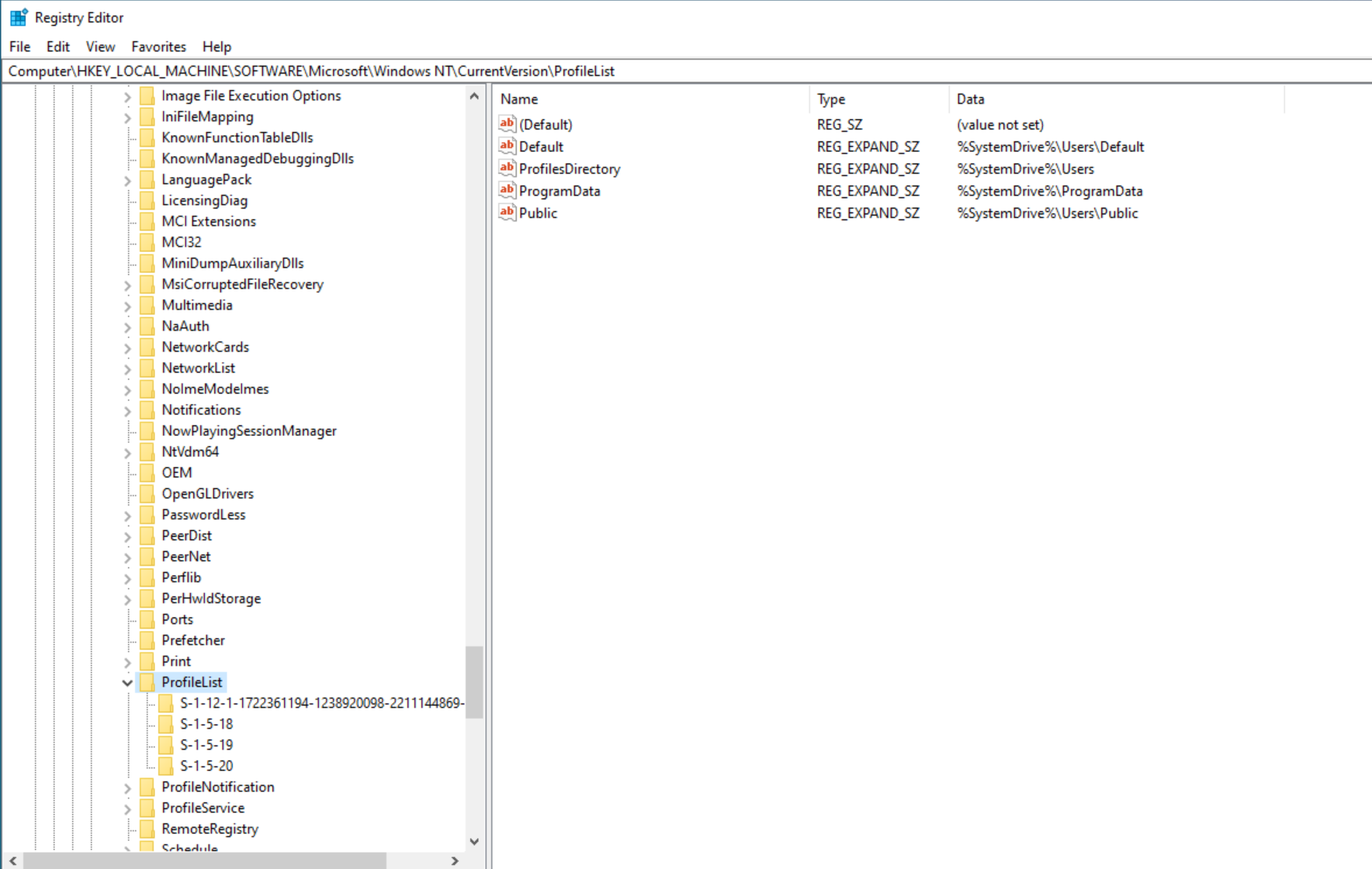This screenshot has width=1372, height=869.
Task: Open the Favorites menu
Action: pos(158,47)
